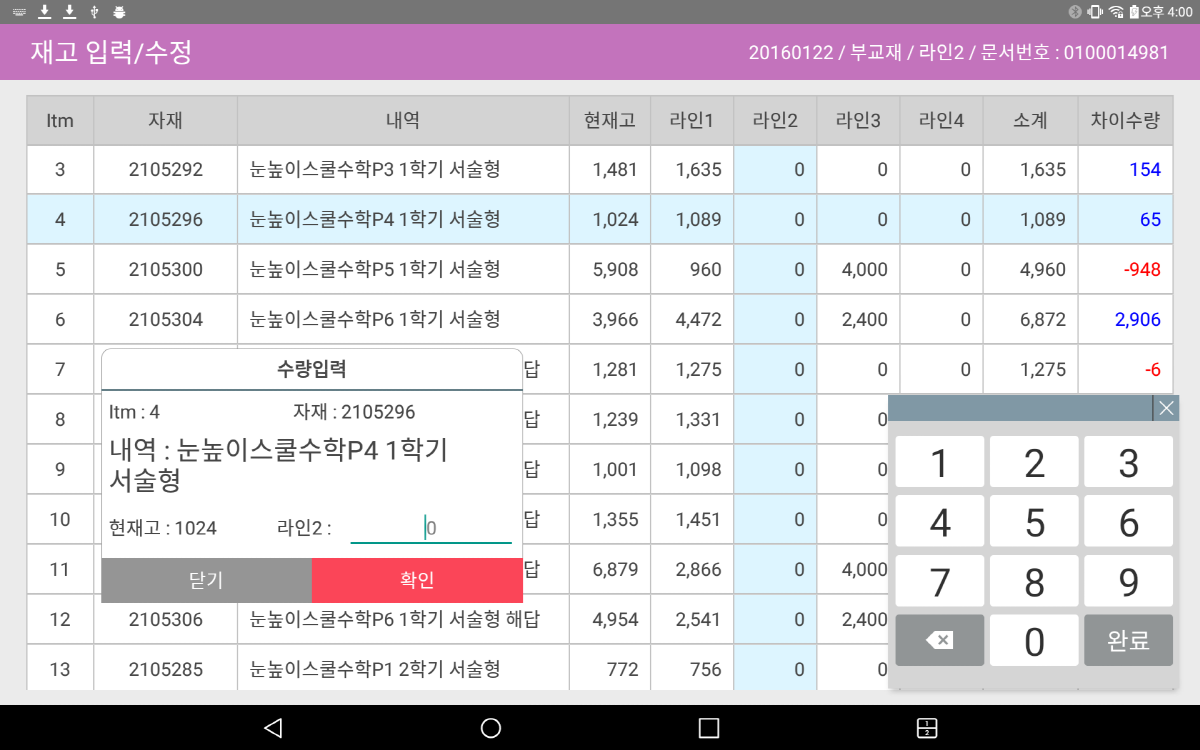The width and height of the screenshot is (1200, 750).
Task: Click difference value -948
Action: pyautogui.click(x=1142, y=270)
